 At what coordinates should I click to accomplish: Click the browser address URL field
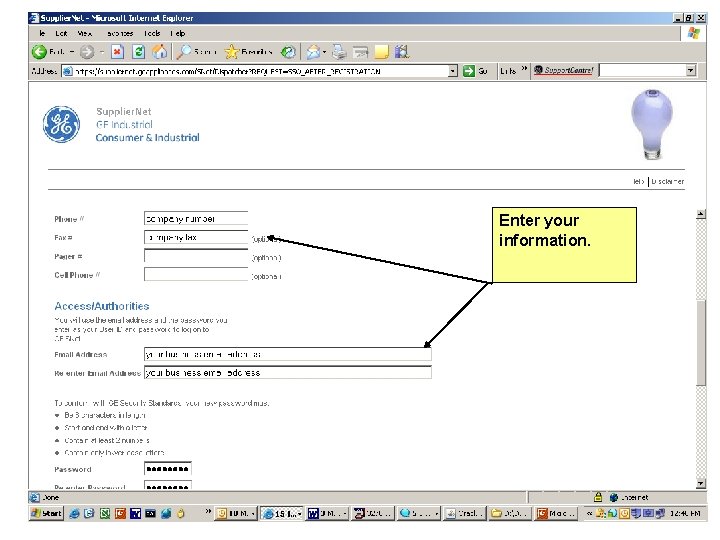click(x=260, y=71)
